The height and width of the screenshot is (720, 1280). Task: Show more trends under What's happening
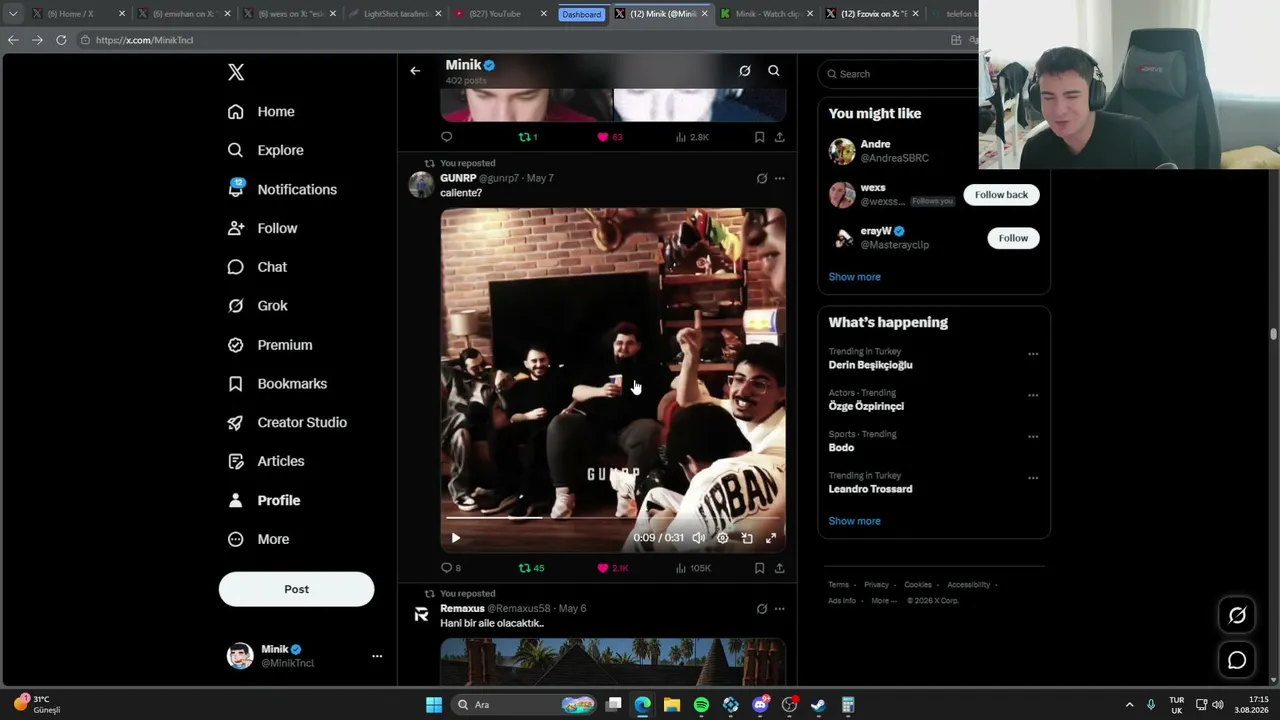tap(854, 521)
